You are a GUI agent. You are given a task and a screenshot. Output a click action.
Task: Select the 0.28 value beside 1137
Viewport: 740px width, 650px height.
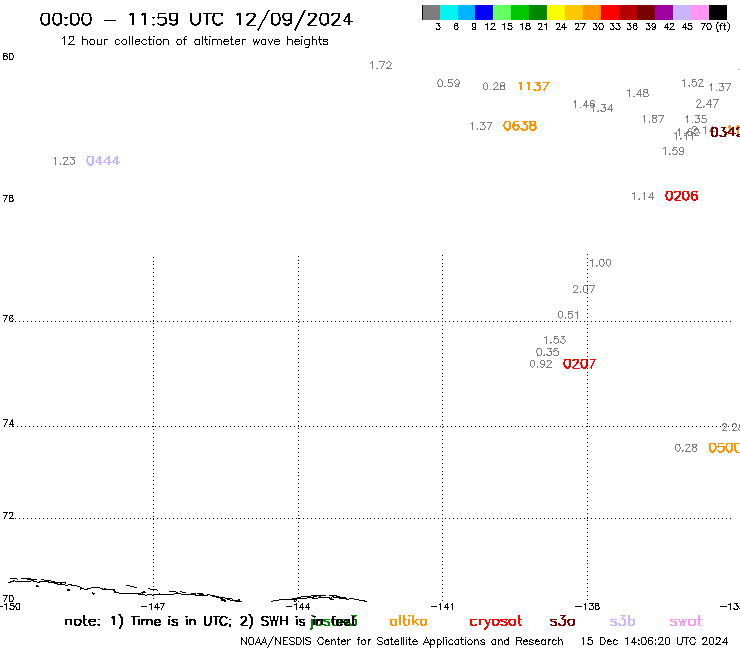pyautogui.click(x=494, y=86)
